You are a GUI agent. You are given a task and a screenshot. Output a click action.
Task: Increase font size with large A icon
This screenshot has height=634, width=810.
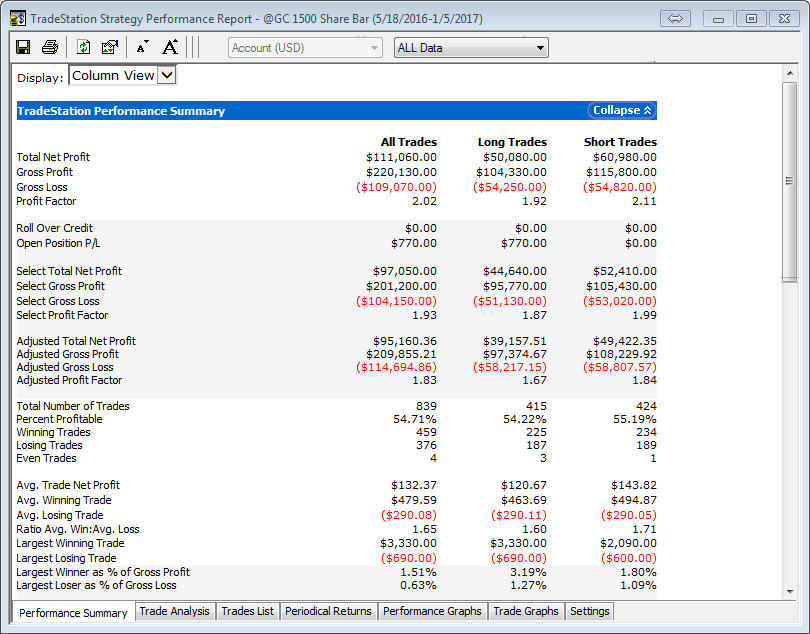[x=170, y=47]
